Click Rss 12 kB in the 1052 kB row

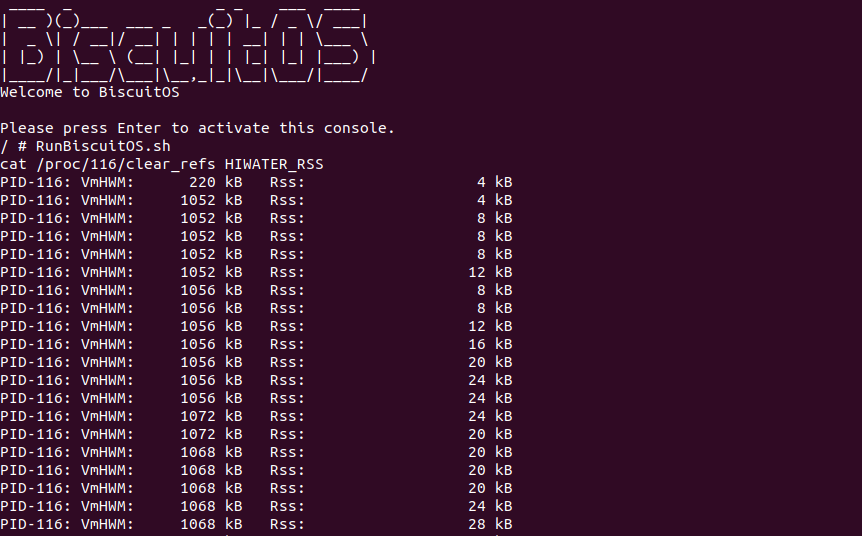point(490,272)
